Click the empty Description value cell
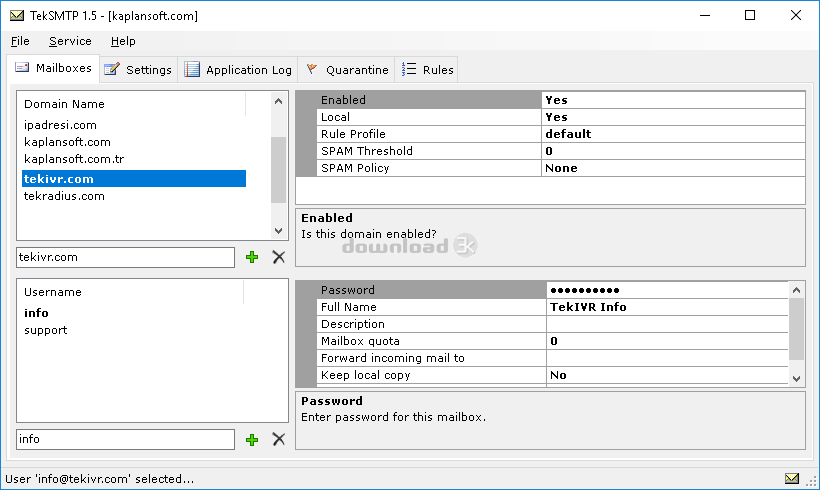Image resolution: width=820 pixels, height=490 pixels. click(667, 324)
